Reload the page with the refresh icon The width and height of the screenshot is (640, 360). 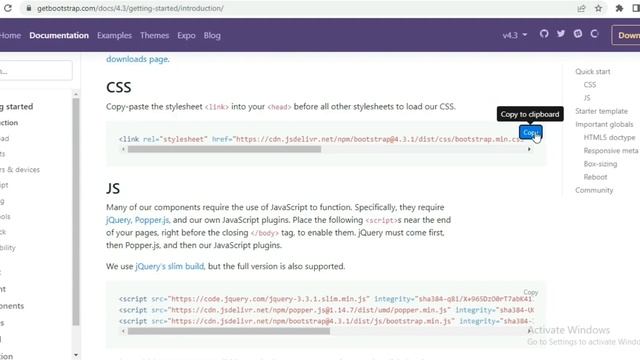pos(8,8)
